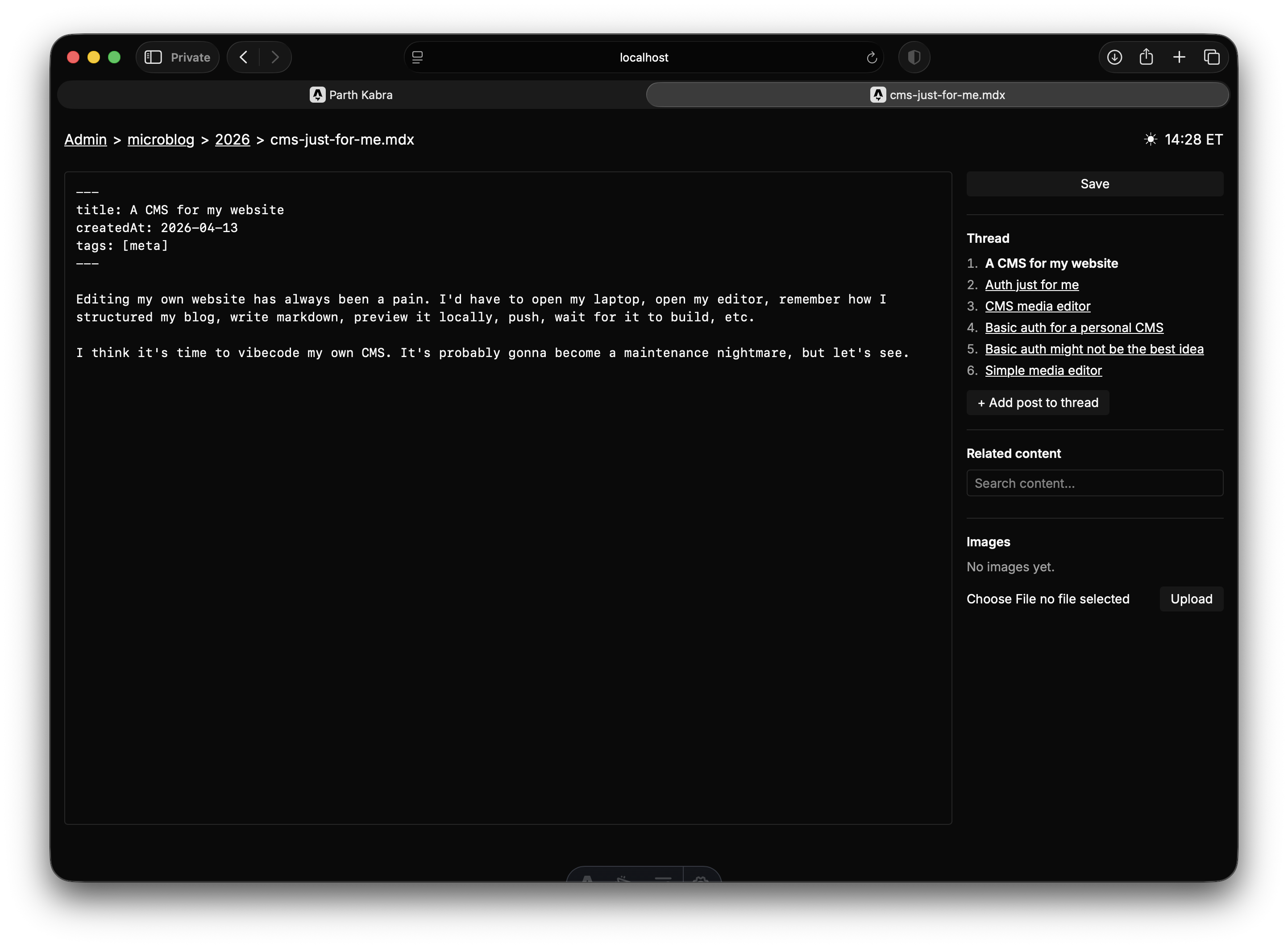
Task: Open the privacy shield icon in address bar
Action: [914, 57]
